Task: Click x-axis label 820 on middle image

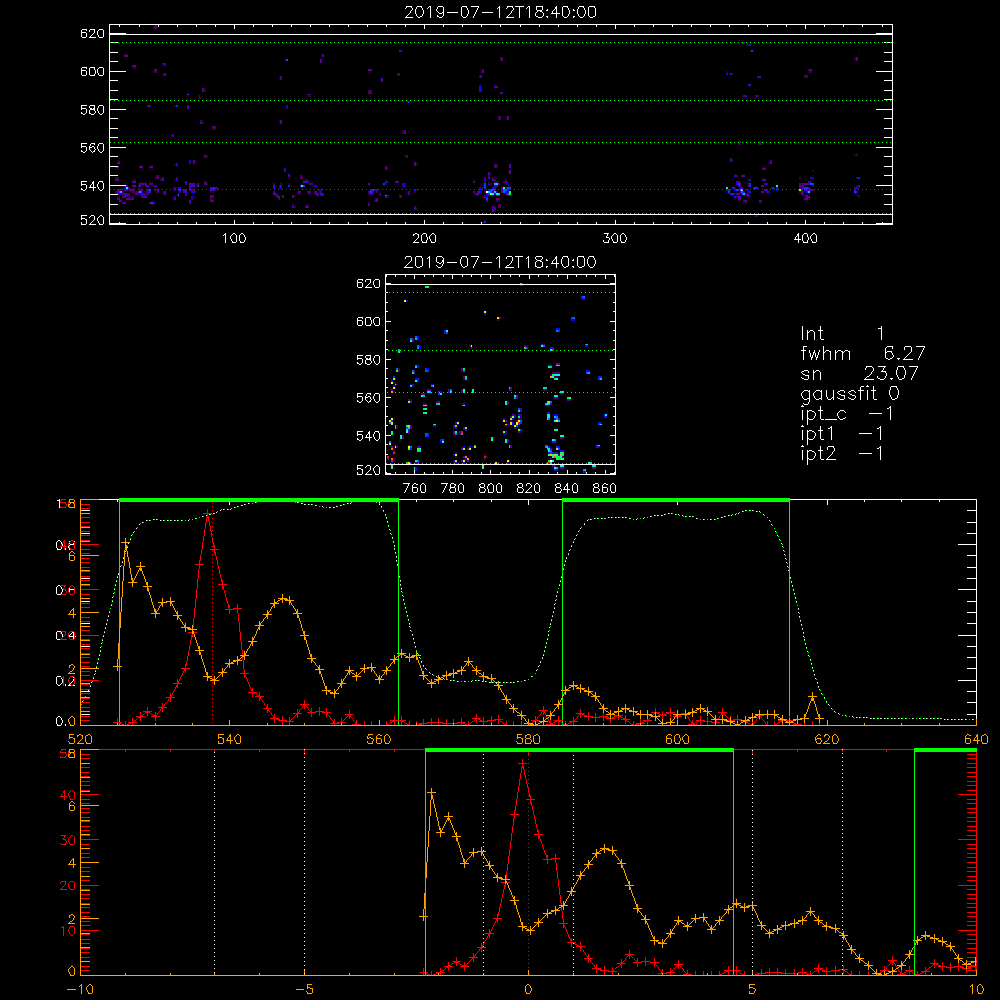Action: 529,489
